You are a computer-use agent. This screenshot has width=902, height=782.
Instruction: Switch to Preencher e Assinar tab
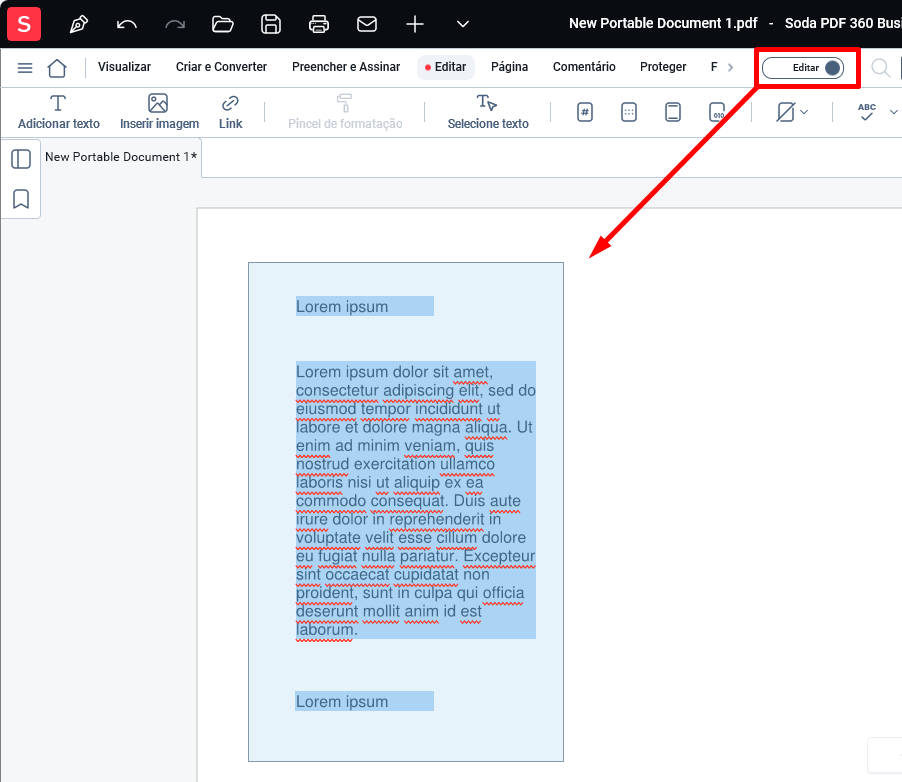[x=346, y=67]
